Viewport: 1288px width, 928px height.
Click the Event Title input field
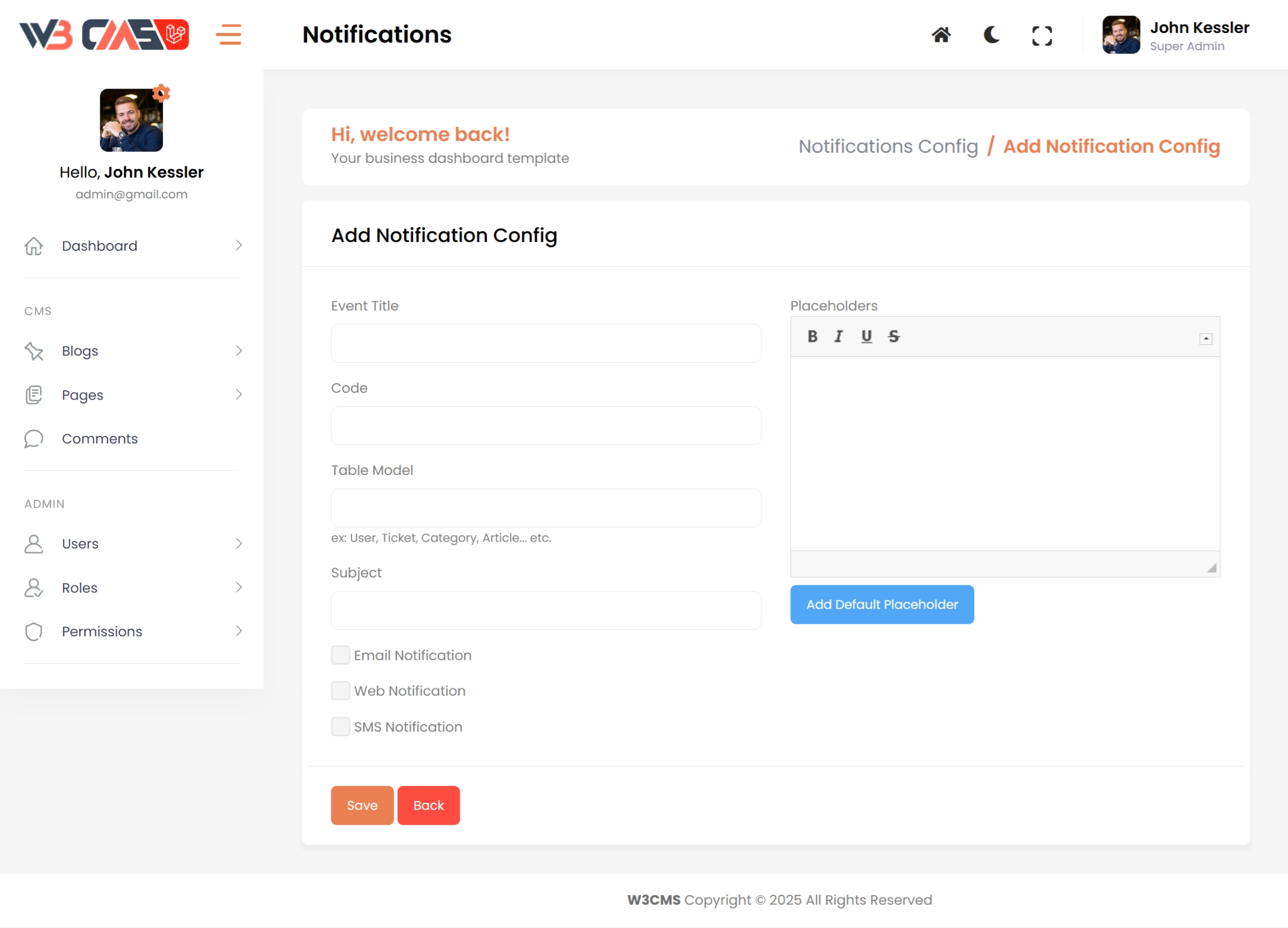click(546, 343)
